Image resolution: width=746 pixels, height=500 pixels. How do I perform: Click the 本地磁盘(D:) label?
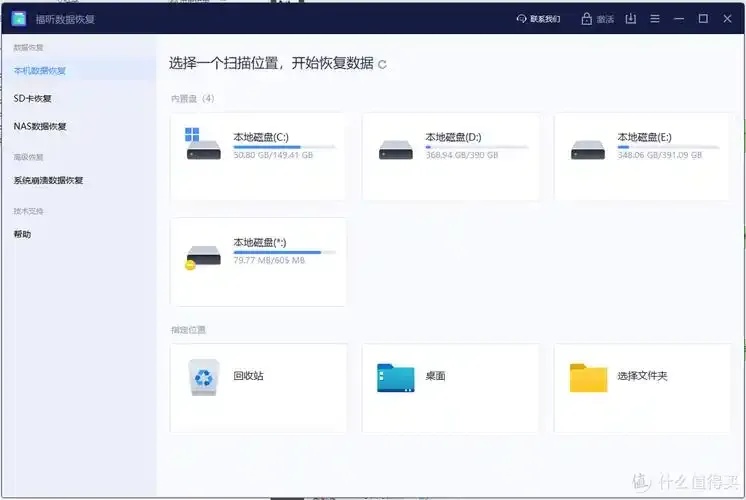point(453,137)
